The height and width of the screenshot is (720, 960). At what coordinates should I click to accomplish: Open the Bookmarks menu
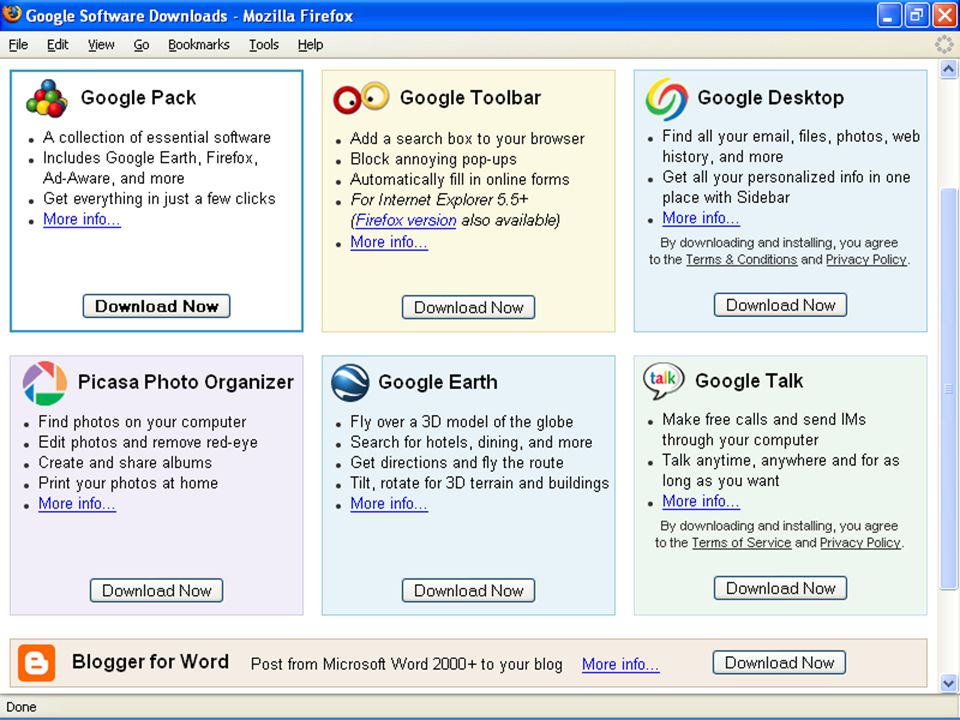coord(199,45)
